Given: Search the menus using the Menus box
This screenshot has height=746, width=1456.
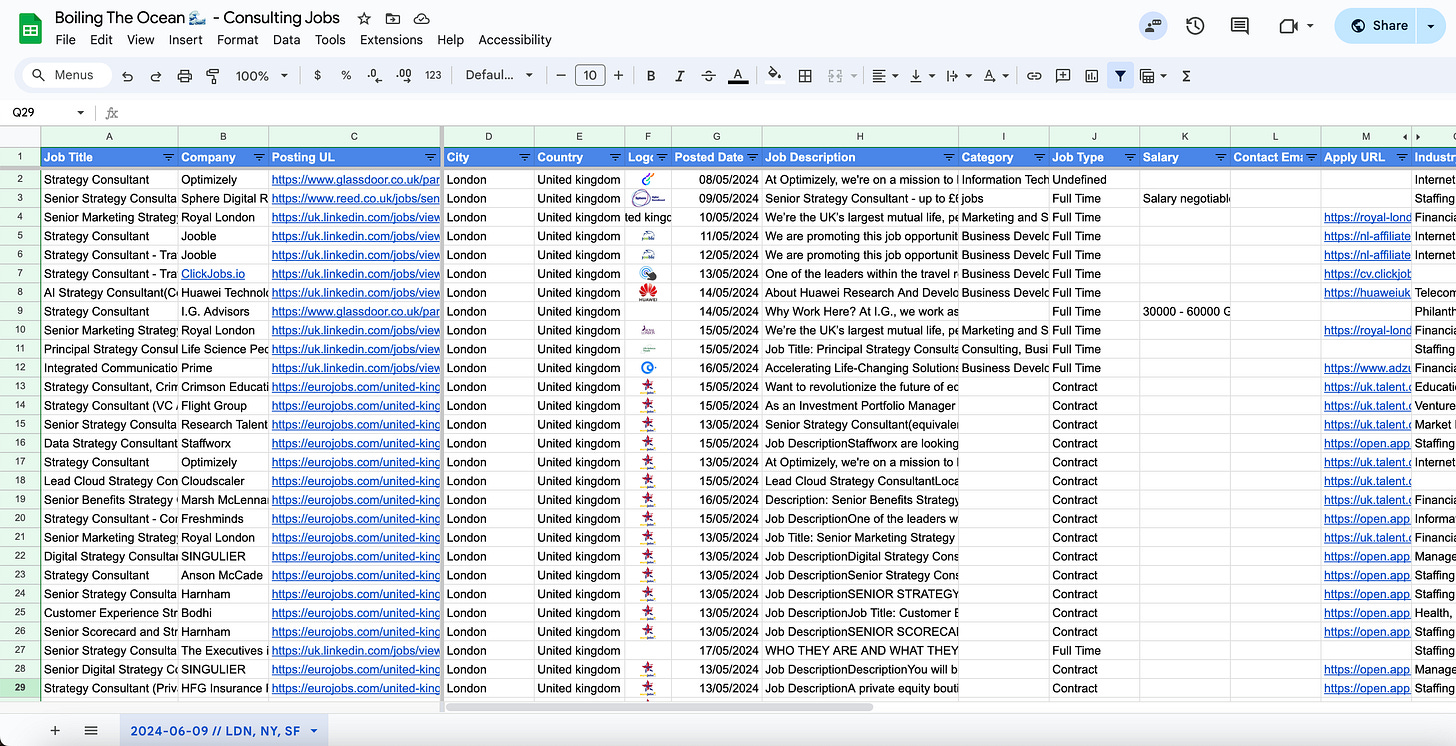Looking at the screenshot, I should [65, 75].
